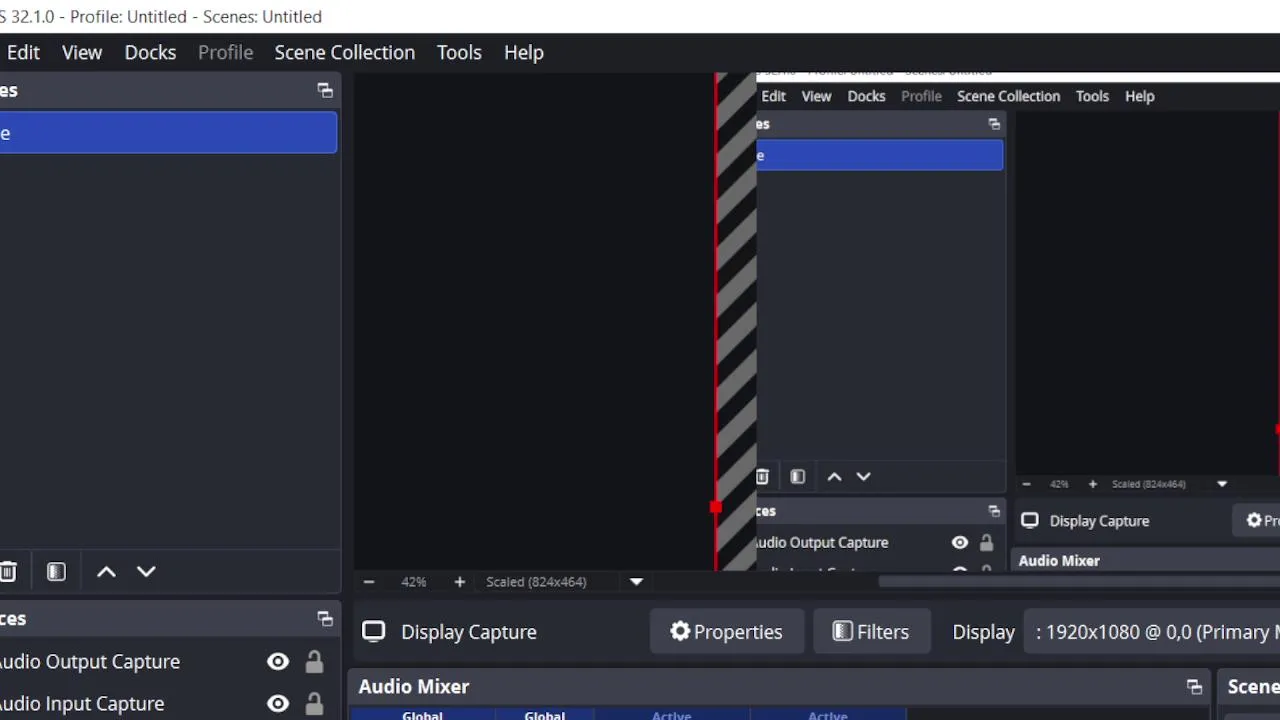Toggle lock for Audio Input Capture source
The height and width of the screenshot is (720, 1280).
[x=314, y=704]
